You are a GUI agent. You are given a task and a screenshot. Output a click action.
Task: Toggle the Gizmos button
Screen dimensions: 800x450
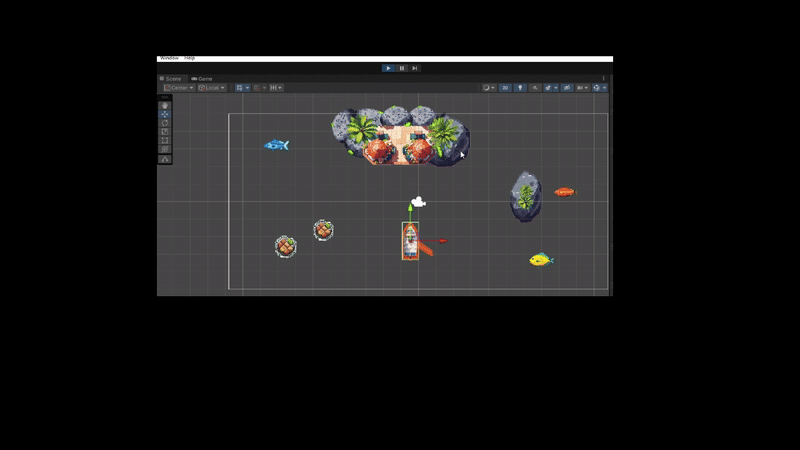click(x=596, y=88)
